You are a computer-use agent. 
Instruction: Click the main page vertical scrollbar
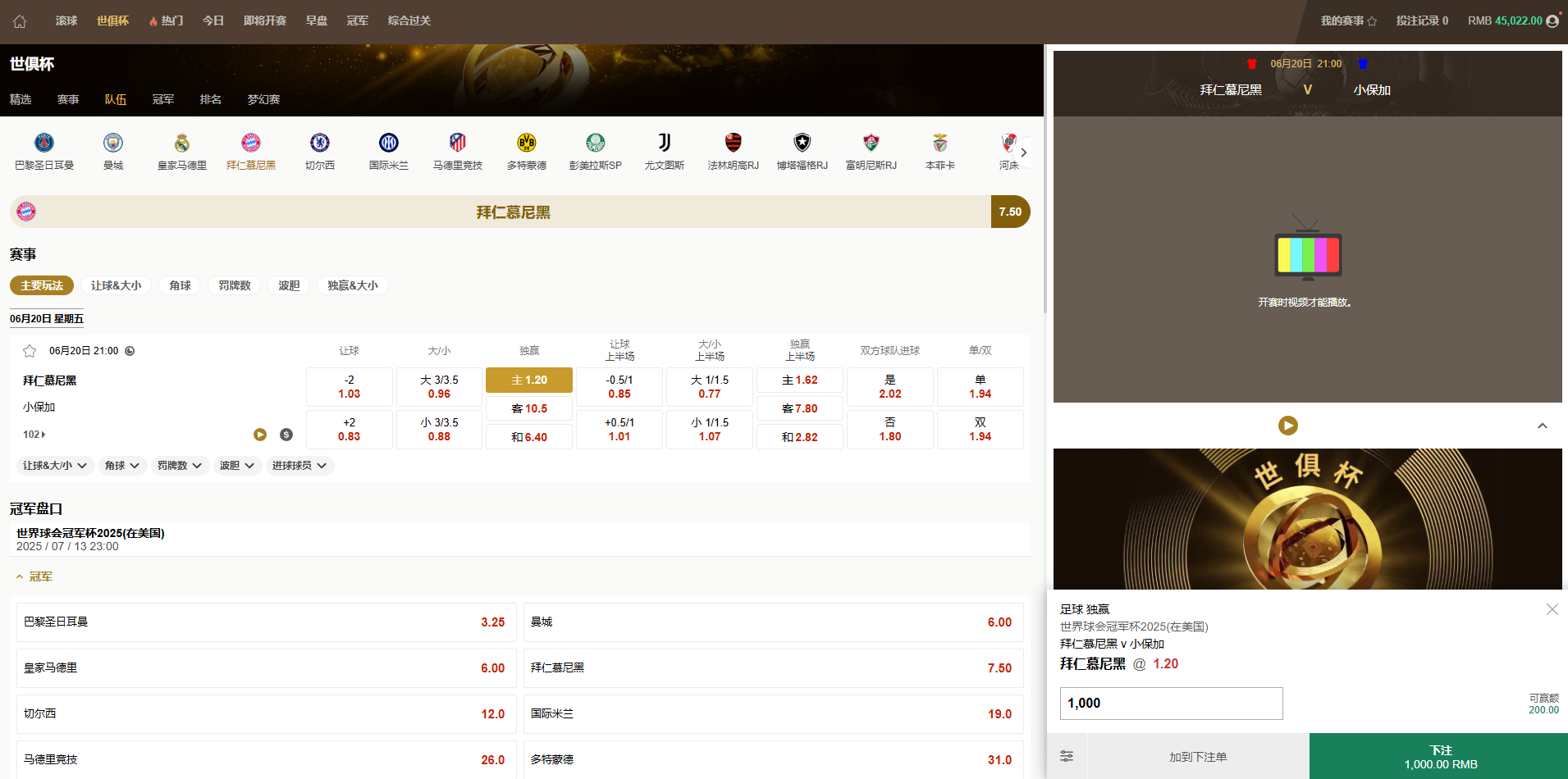click(1045, 179)
